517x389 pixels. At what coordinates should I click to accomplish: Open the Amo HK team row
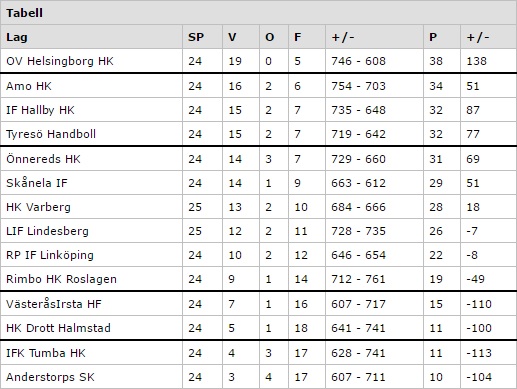coord(258,86)
